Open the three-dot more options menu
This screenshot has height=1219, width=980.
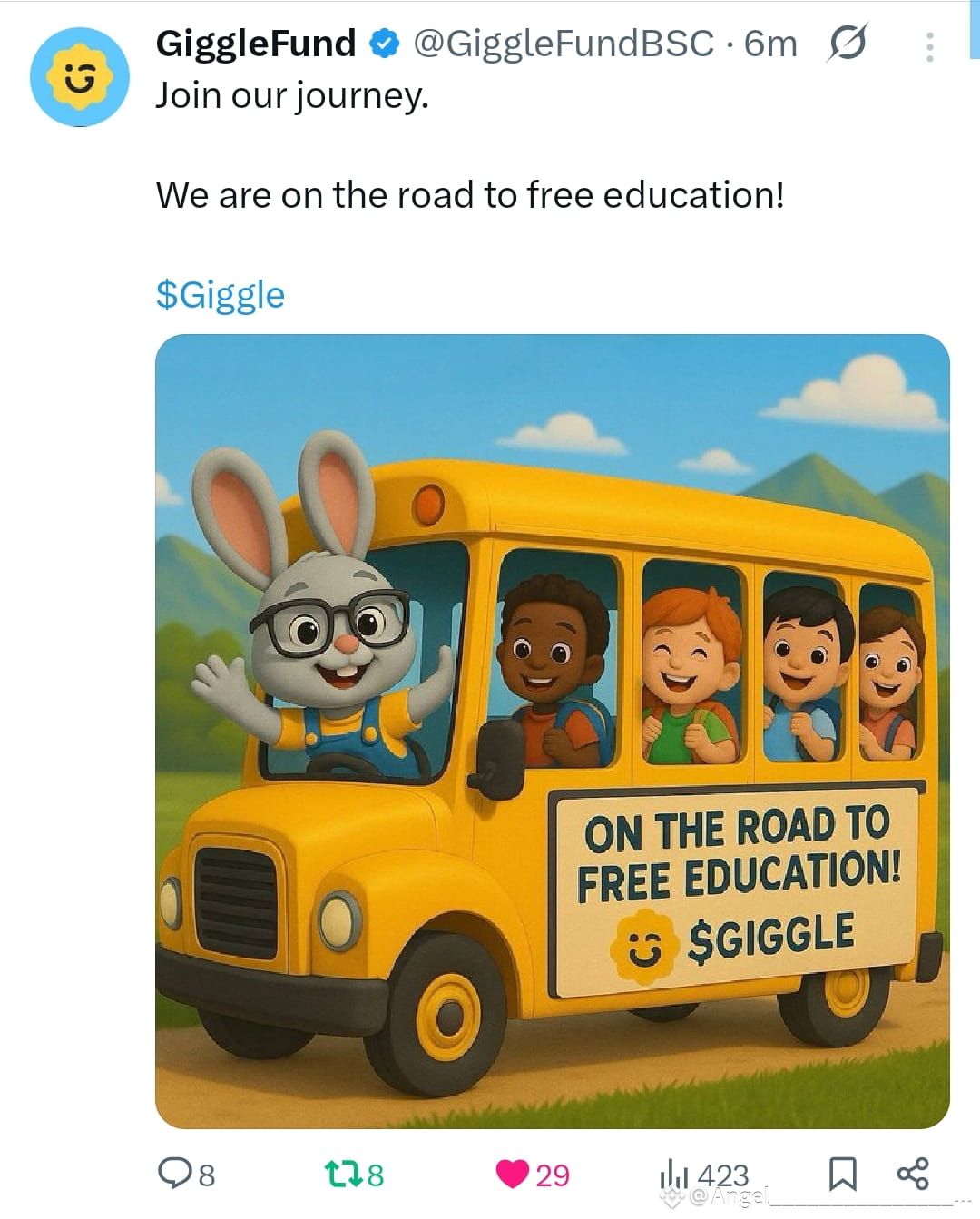(929, 47)
